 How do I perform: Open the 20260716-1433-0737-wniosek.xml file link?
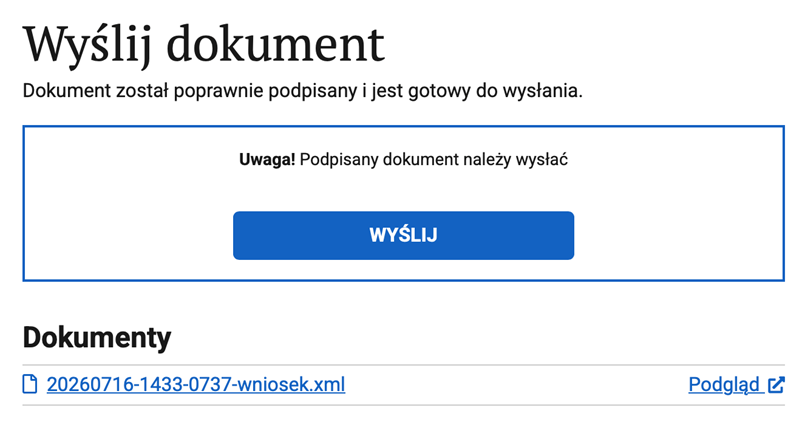[196, 384]
